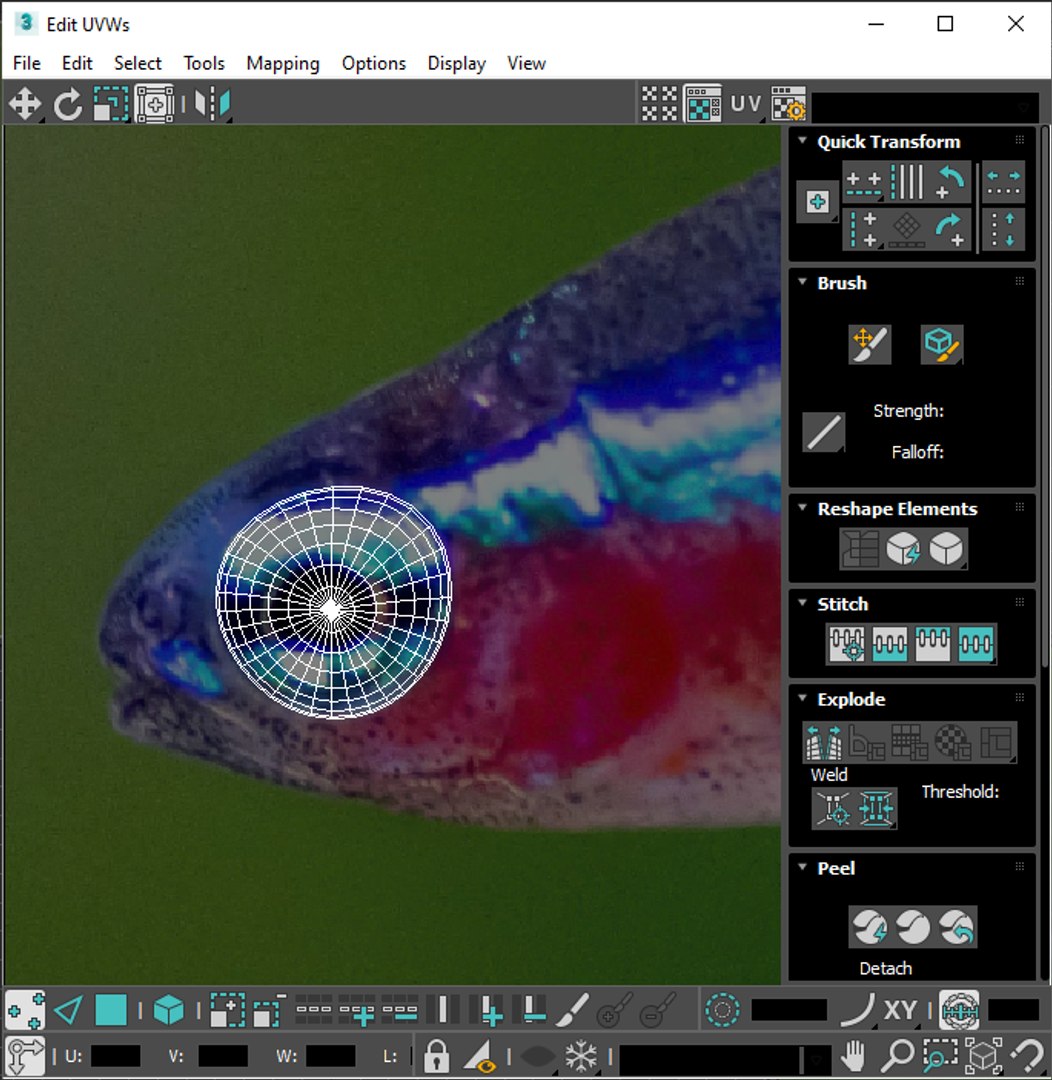Click Space Vertically icon
Image resolution: width=1052 pixels, height=1080 pixels.
pos(1003,229)
